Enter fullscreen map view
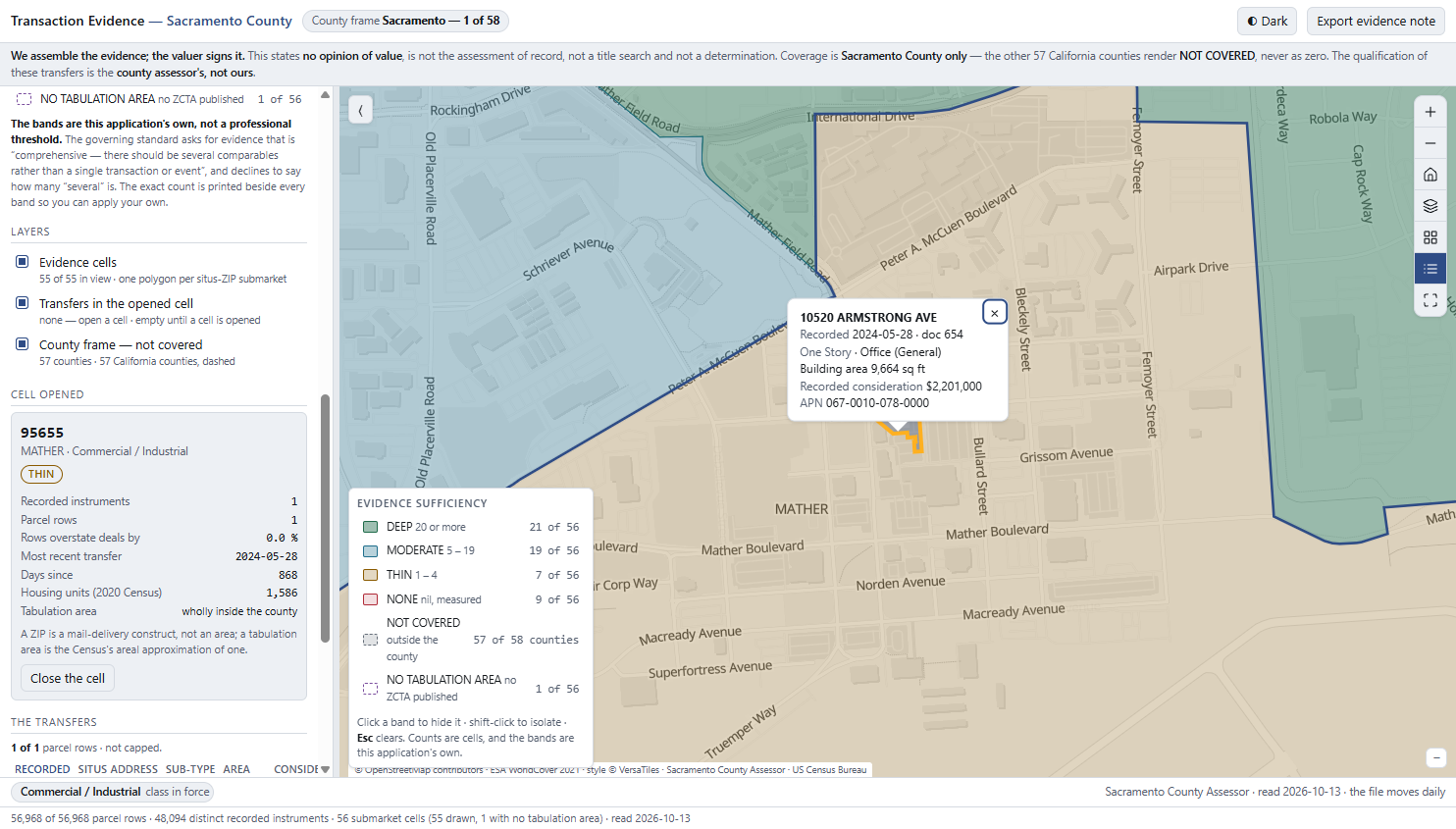Image resolution: width=1456 pixels, height=829 pixels. pos(1430,300)
